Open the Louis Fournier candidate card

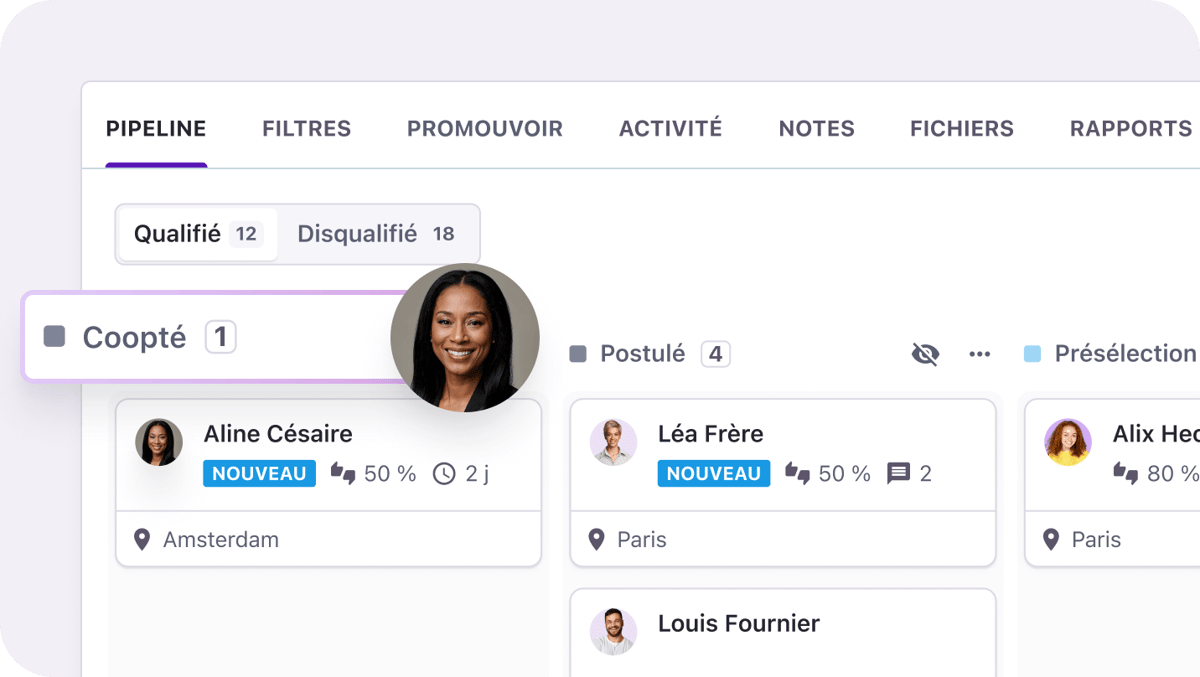coord(738,624)
